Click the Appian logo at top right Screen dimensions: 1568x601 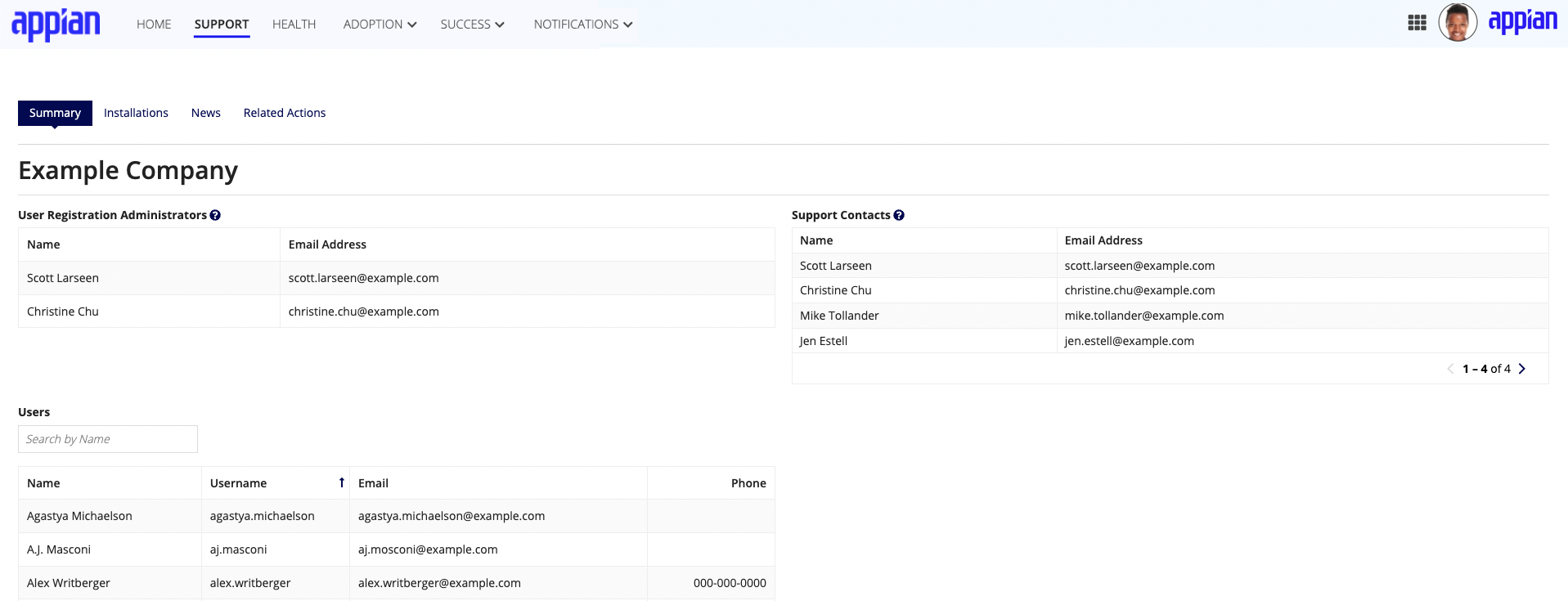(1522, 22)
